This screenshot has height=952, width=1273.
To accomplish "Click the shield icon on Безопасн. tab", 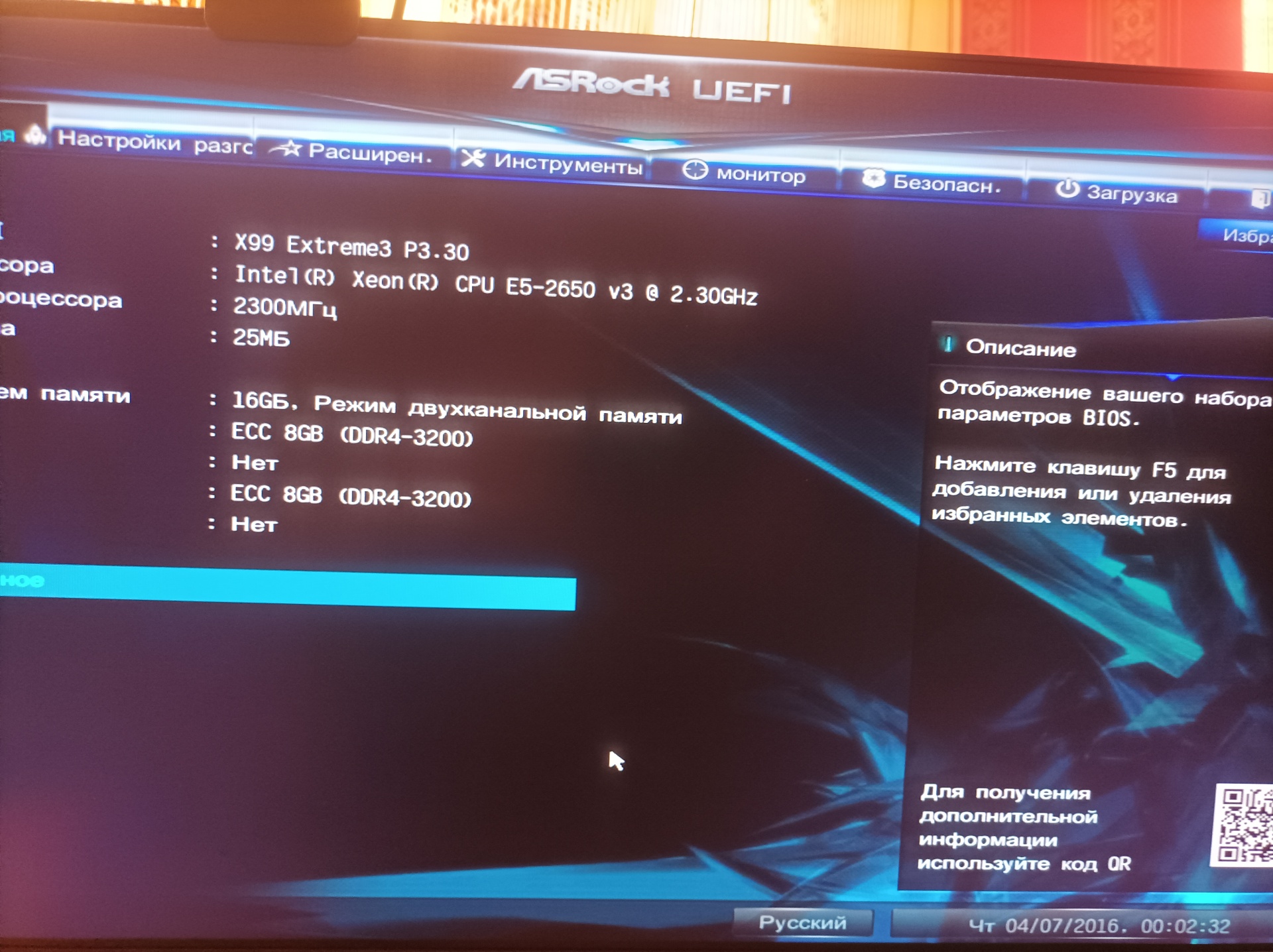I will tap(873, 178).
